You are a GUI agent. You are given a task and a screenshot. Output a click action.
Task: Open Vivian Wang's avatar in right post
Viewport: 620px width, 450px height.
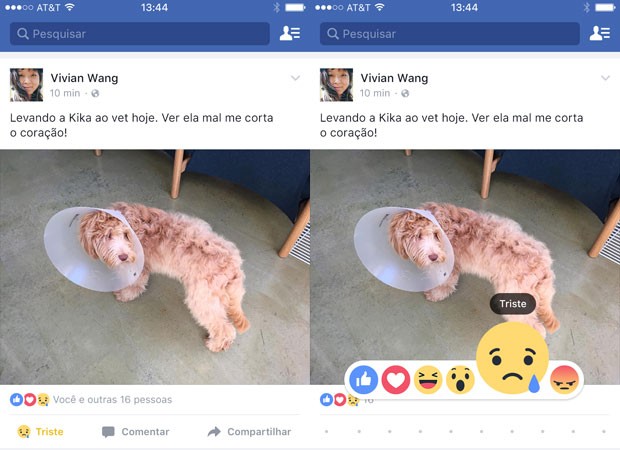tap(336, 85)
